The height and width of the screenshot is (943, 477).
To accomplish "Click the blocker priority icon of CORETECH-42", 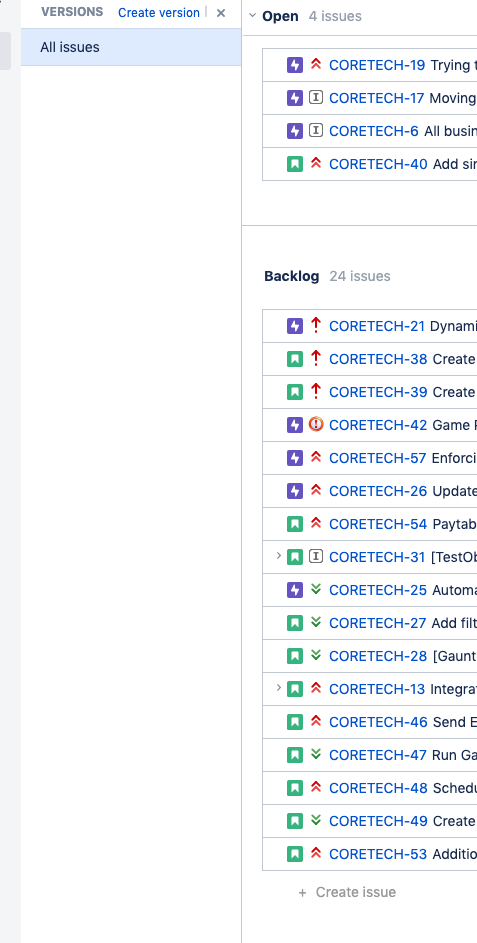I will pos(316,425).
